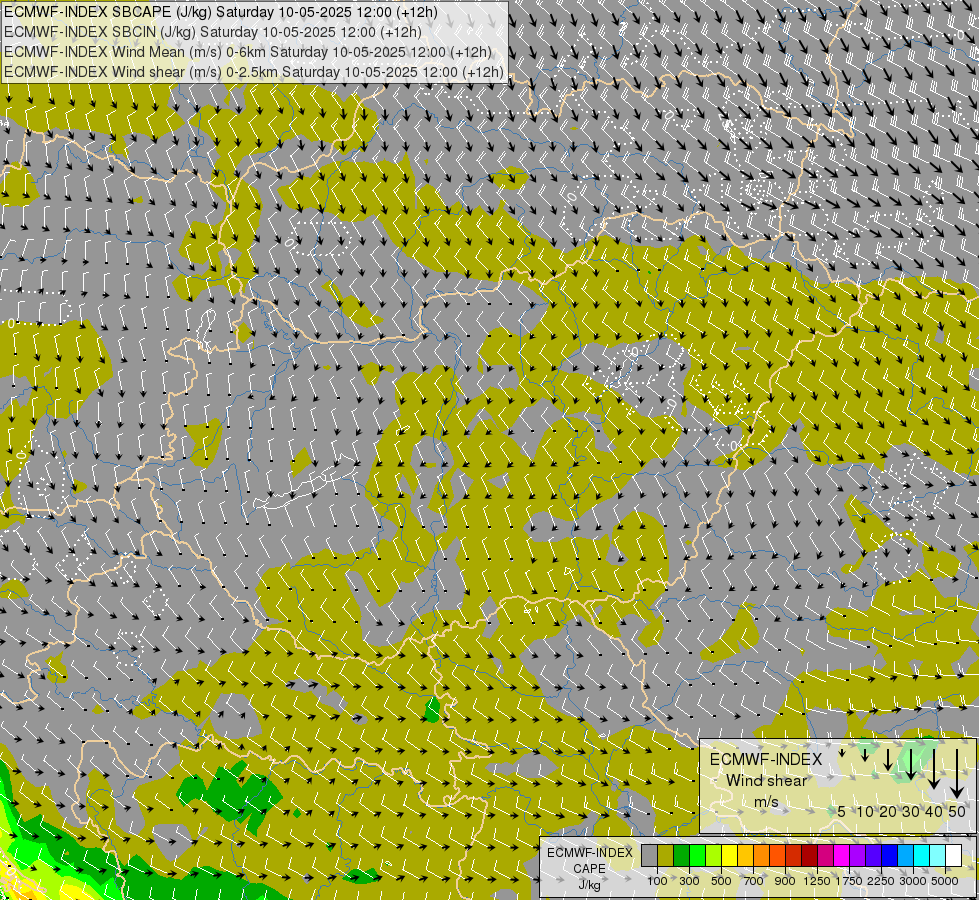Image resolution: width=979 pixels, height=900 pixels.
Task: Click the '5000' tick label on the CAPE scale
Action: pyautogui.click(x=945, y=881)
